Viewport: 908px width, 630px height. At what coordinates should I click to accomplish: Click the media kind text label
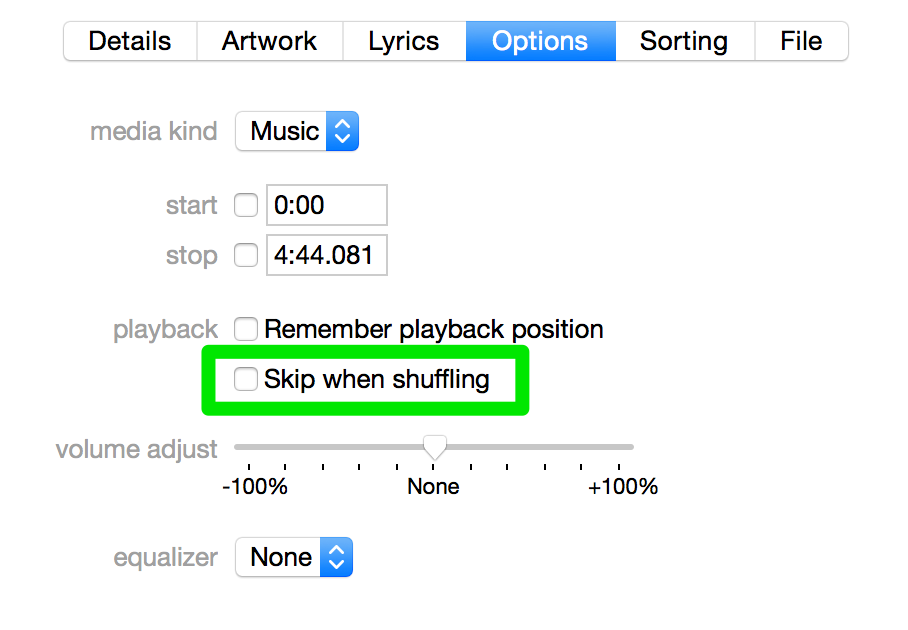click(153, 131)
